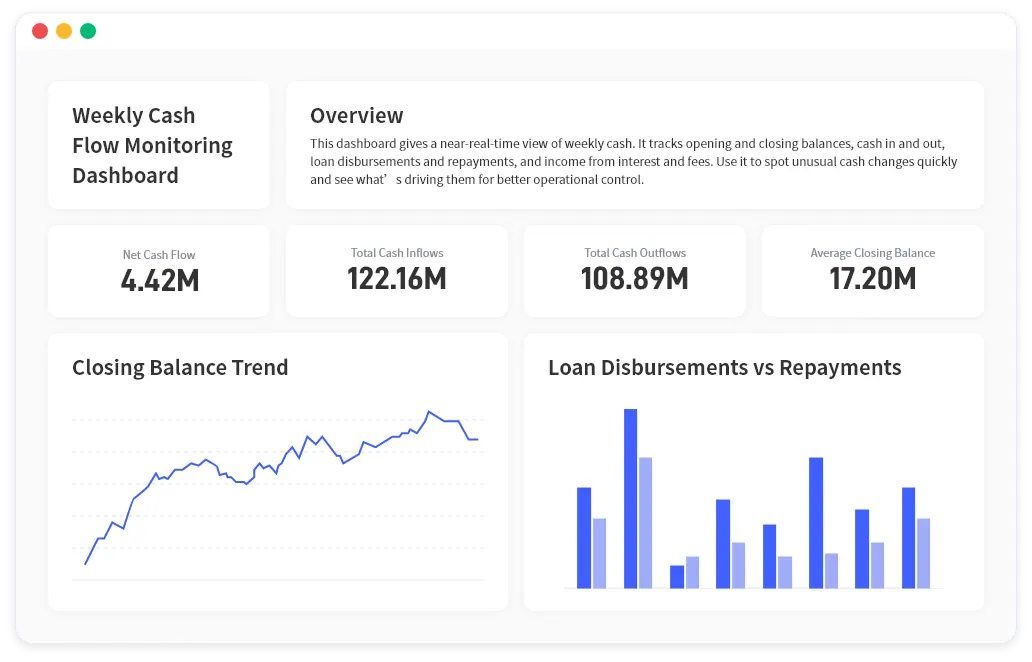Select the Total Cash Outflows KPI card

click(634, 270)
